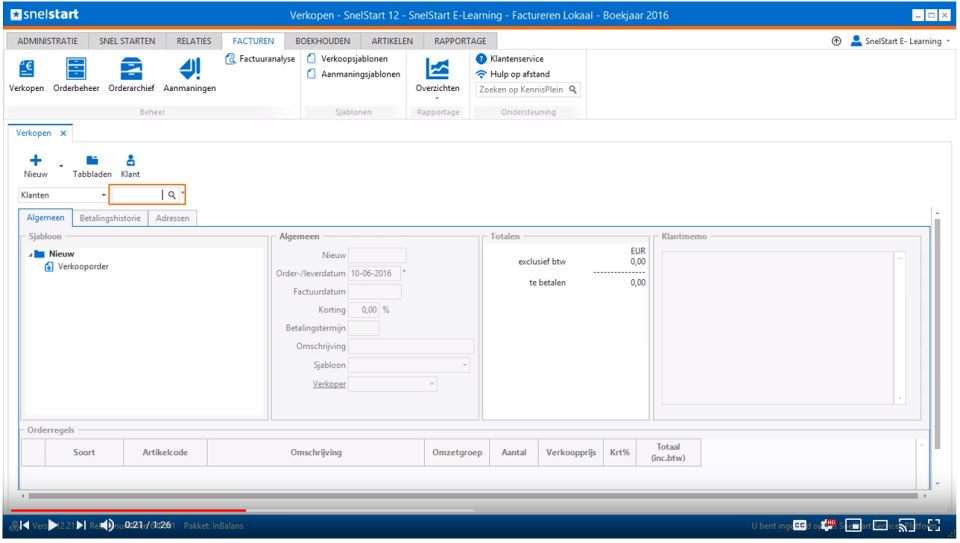Open the ARTIKELEN ribbon tab

coord(392,41)
